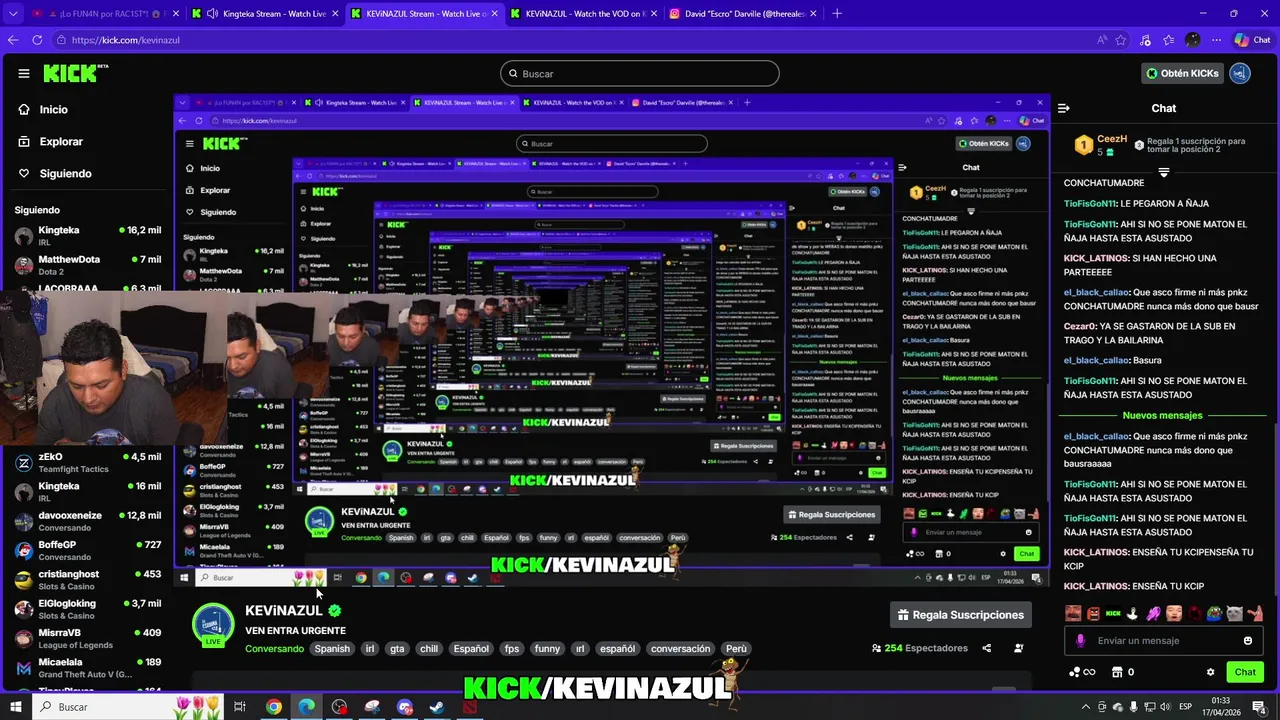Screen dimensions: 1280x720
Task: Open user profile avatar on Kick header
Action: 1240,73
